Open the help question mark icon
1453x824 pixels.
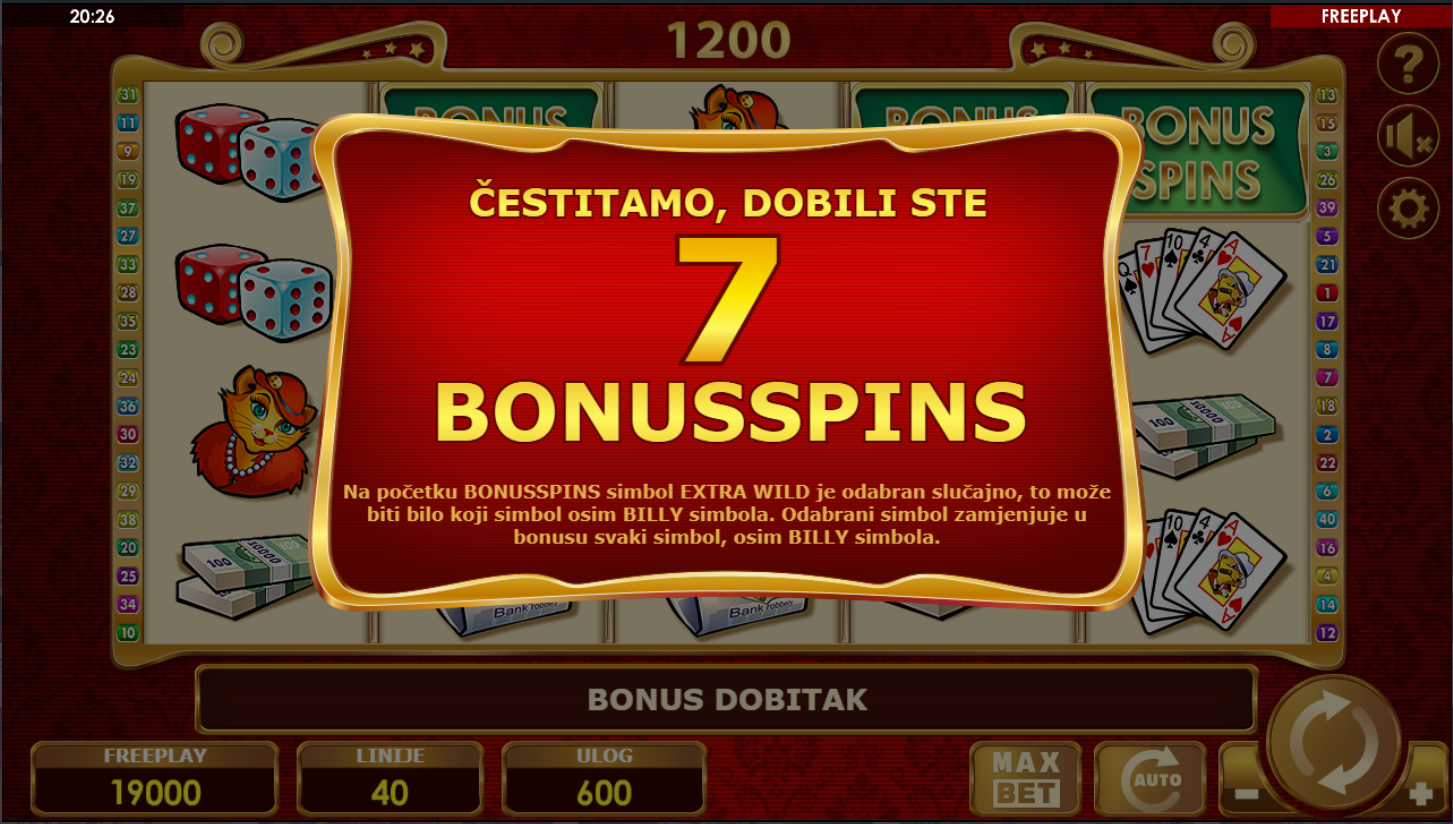(x=1408, y=63)
